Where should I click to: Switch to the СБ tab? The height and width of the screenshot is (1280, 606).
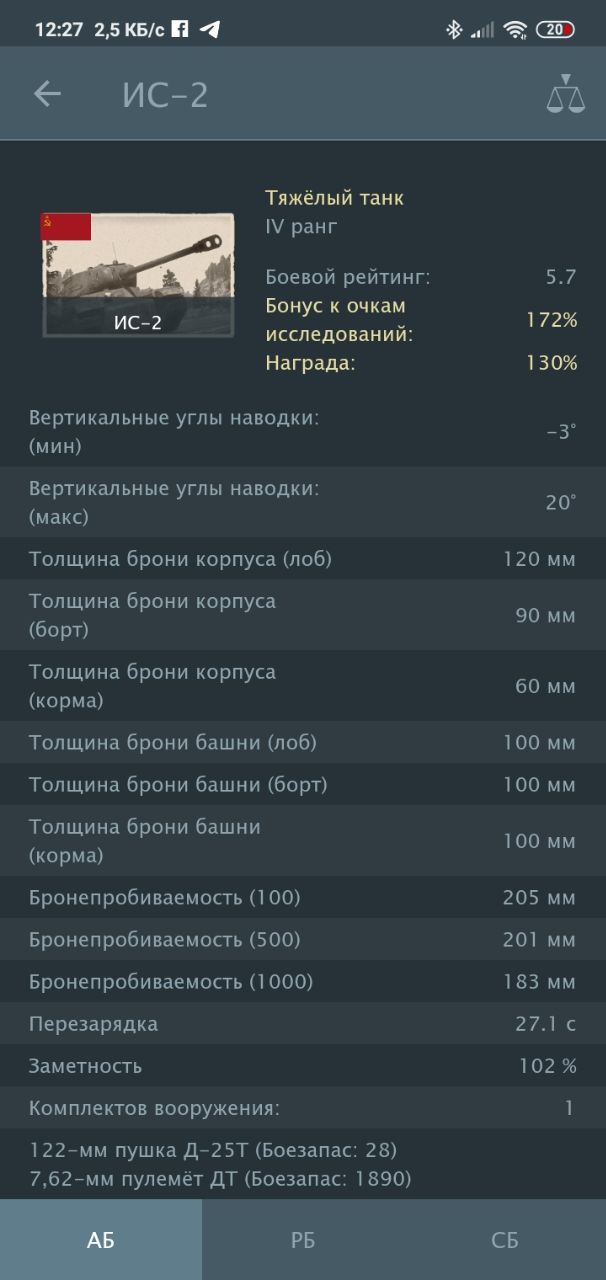[505, 1240]
